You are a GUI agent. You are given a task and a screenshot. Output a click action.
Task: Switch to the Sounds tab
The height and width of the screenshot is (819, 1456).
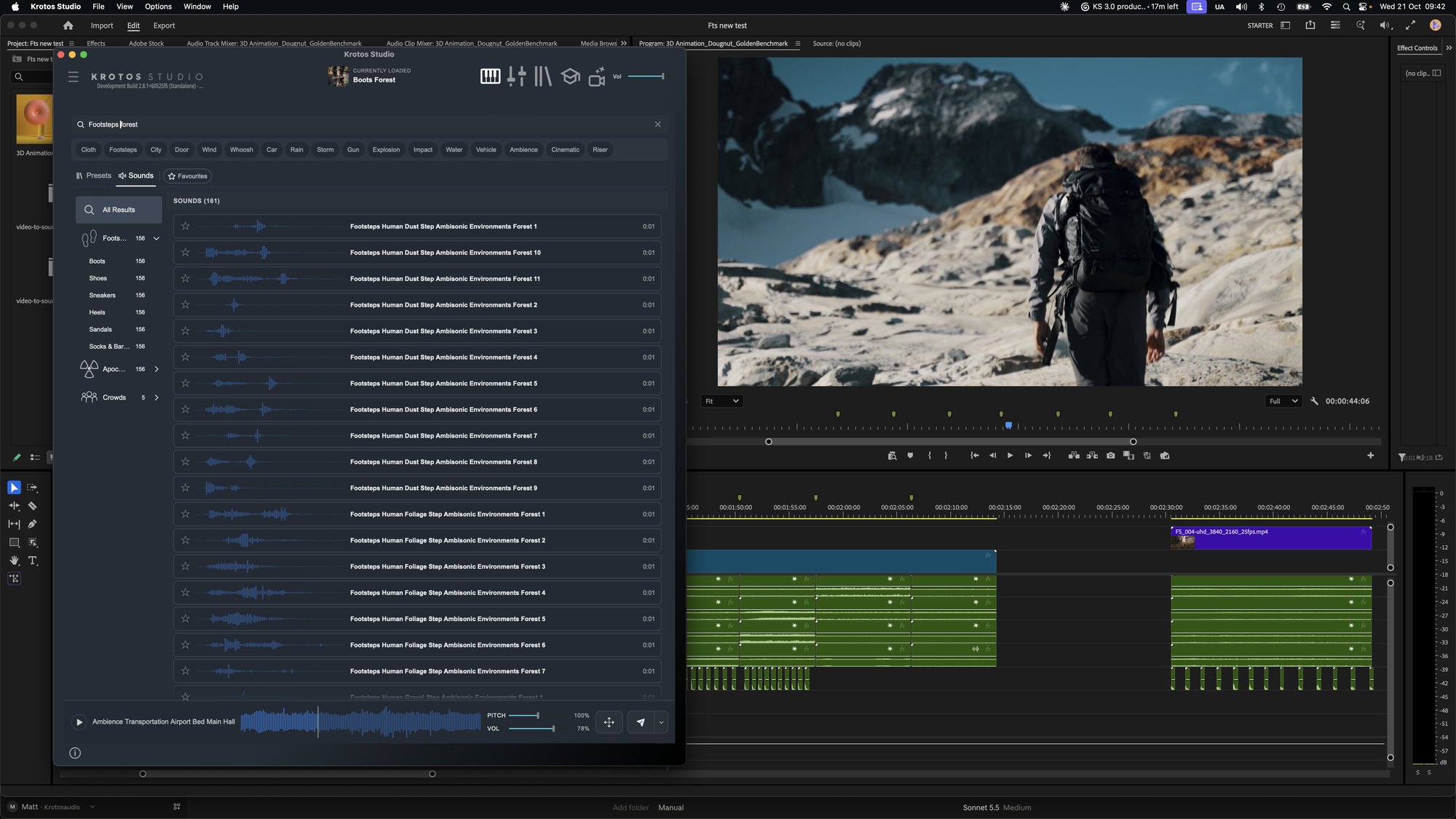click(136, 176)
